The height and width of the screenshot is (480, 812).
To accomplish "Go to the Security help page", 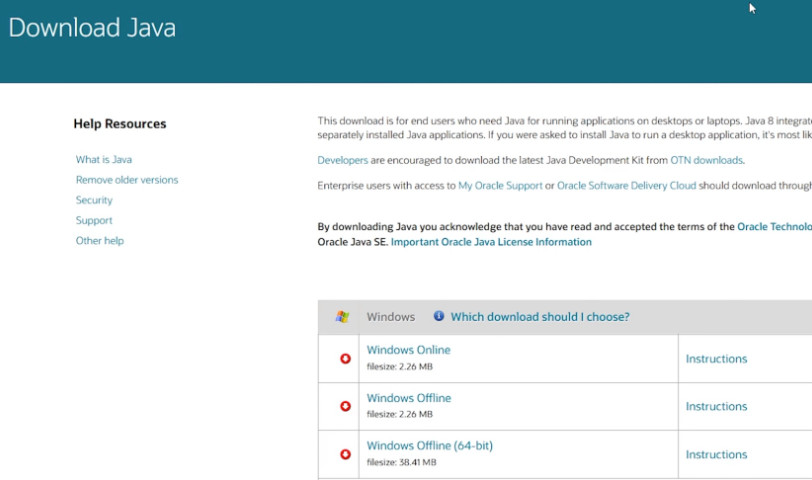I will [x=94, y=200].
